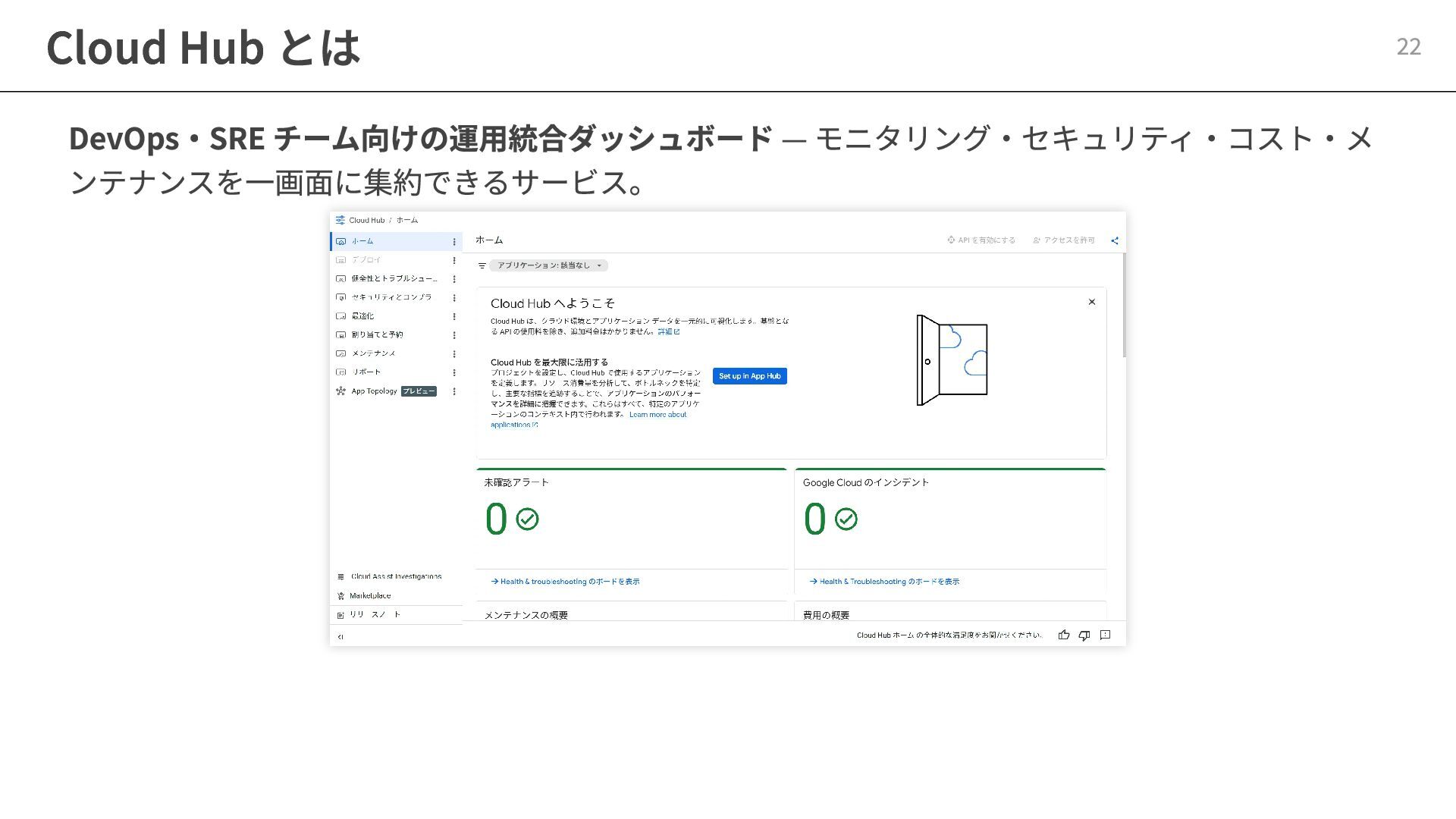Image resolution: width=1456 pixels, height=819 pixels.
Task: Click the send feedback comment icon
Action: (1105, 635)
